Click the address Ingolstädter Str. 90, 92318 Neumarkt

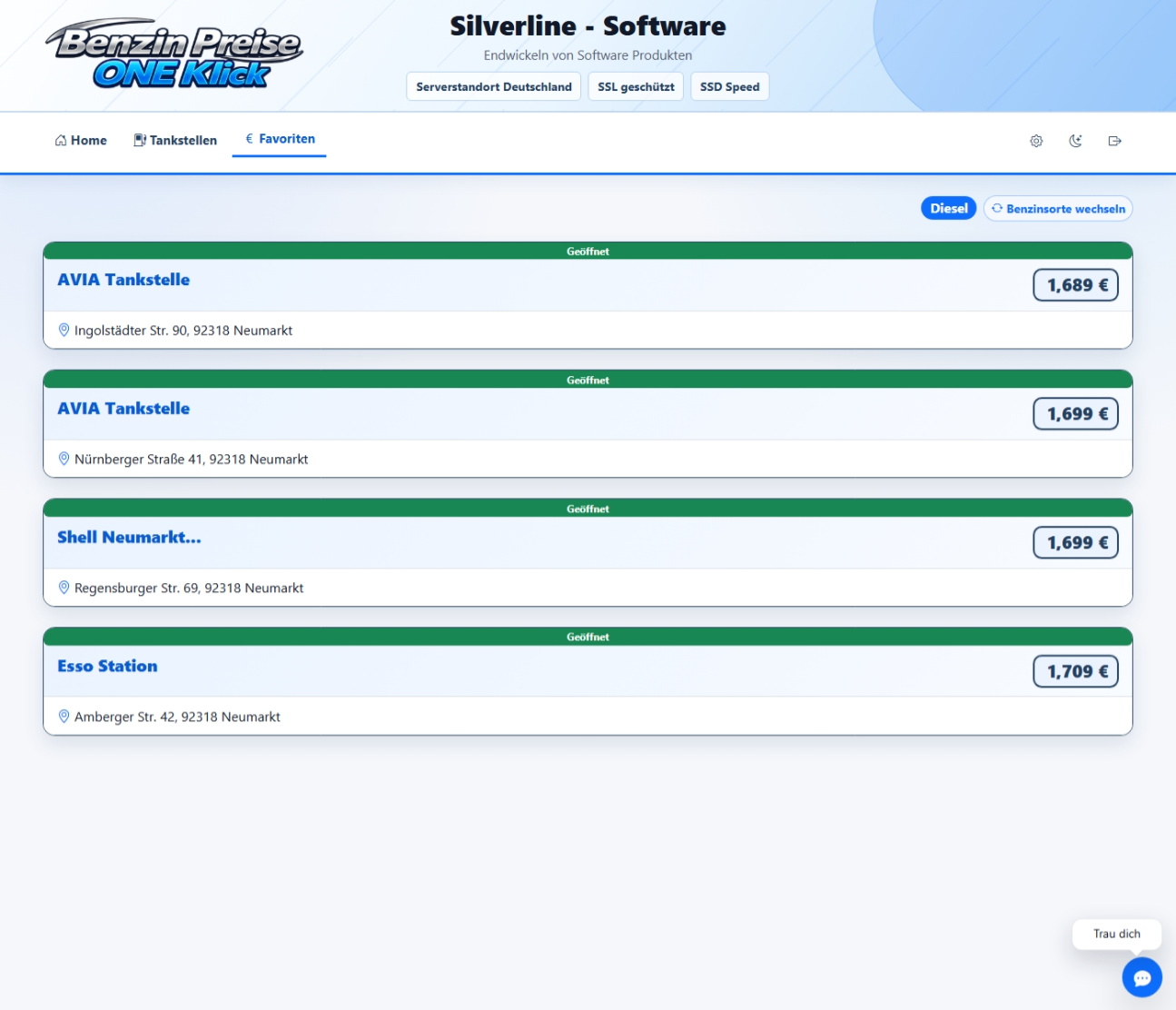[183, 331]
